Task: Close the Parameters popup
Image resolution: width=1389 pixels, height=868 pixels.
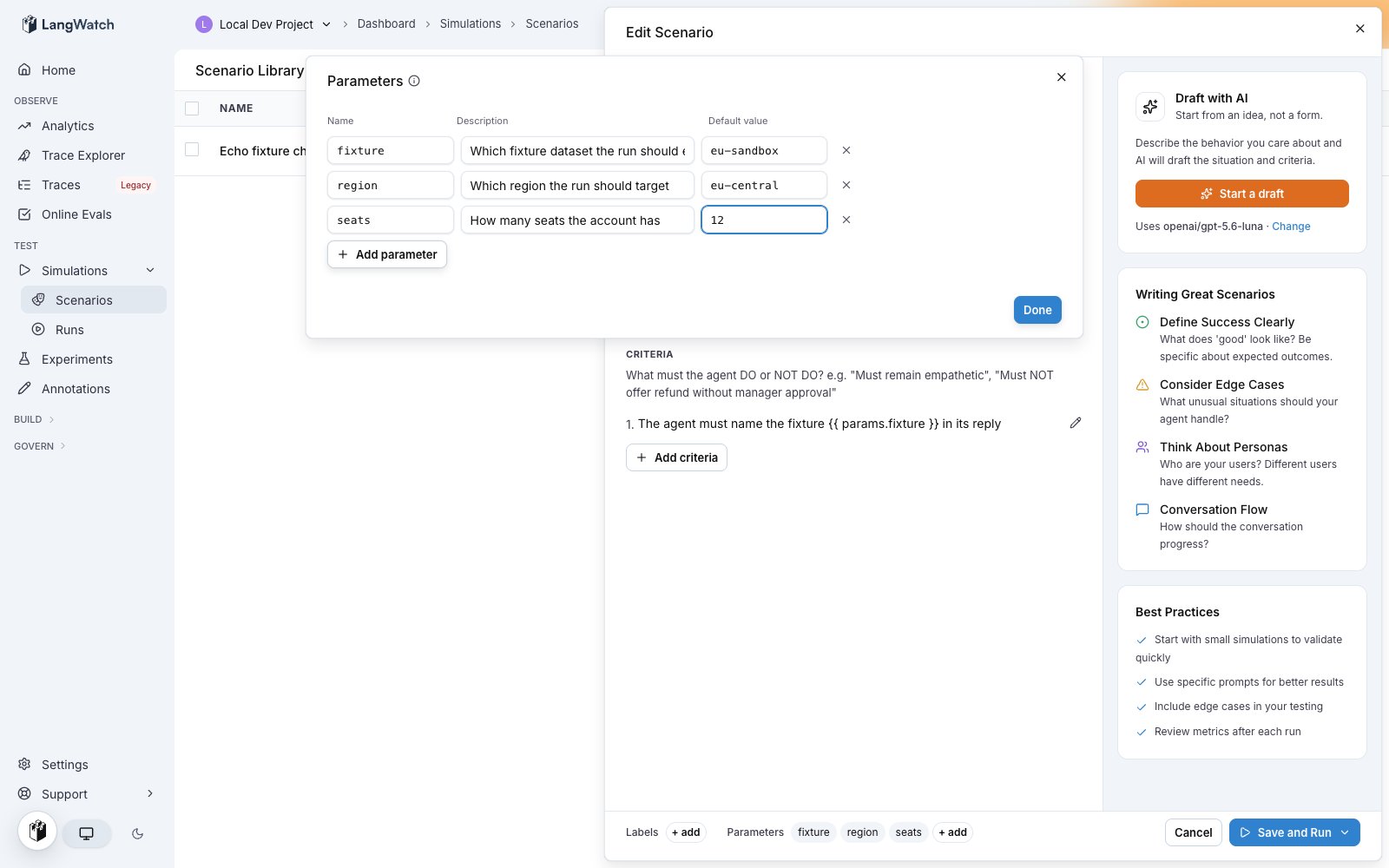Action: (x=1061, y=77)
